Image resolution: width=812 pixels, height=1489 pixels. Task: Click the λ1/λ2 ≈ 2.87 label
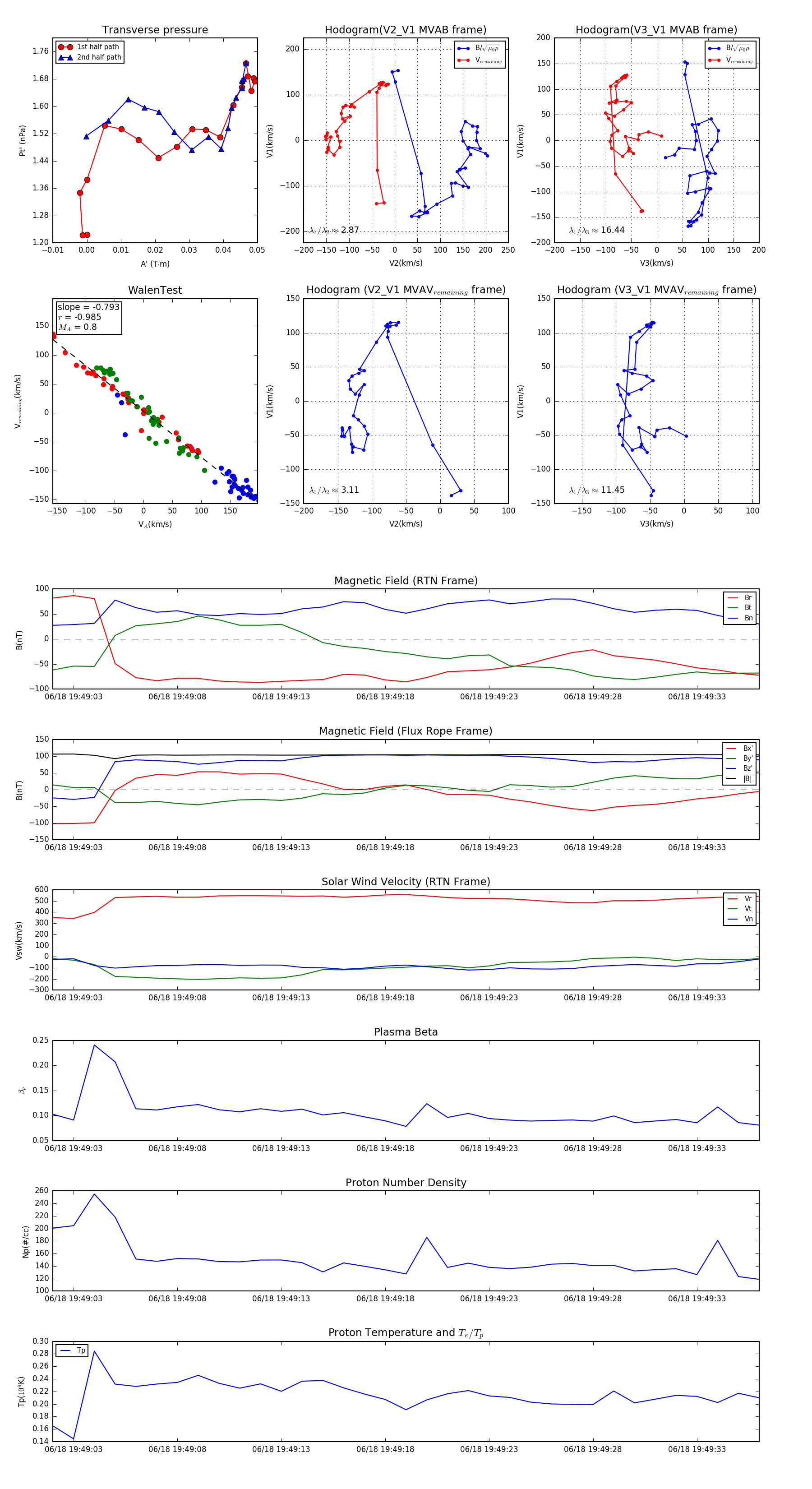(334, 230)
